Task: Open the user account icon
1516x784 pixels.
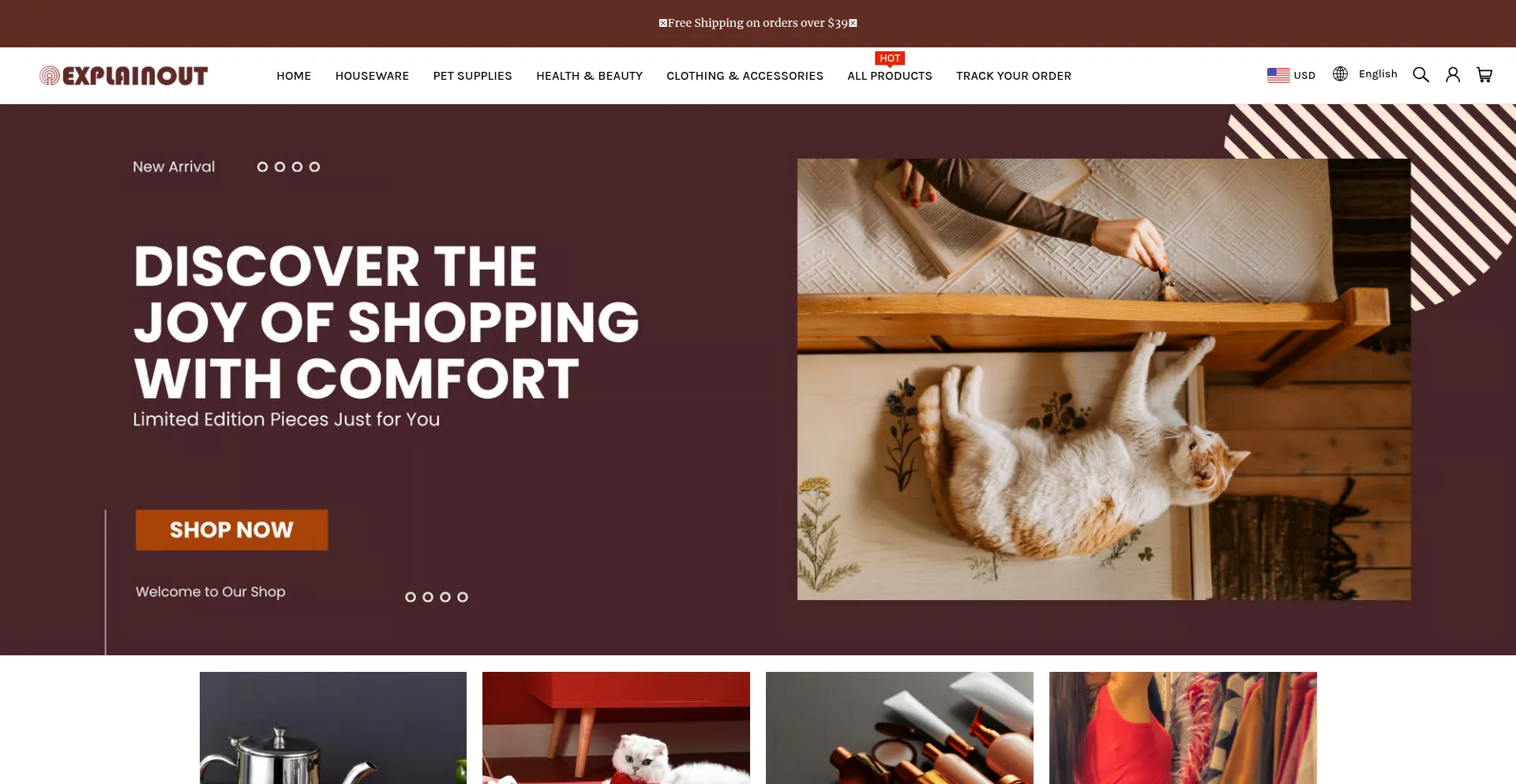Action: pos(1453,75)
